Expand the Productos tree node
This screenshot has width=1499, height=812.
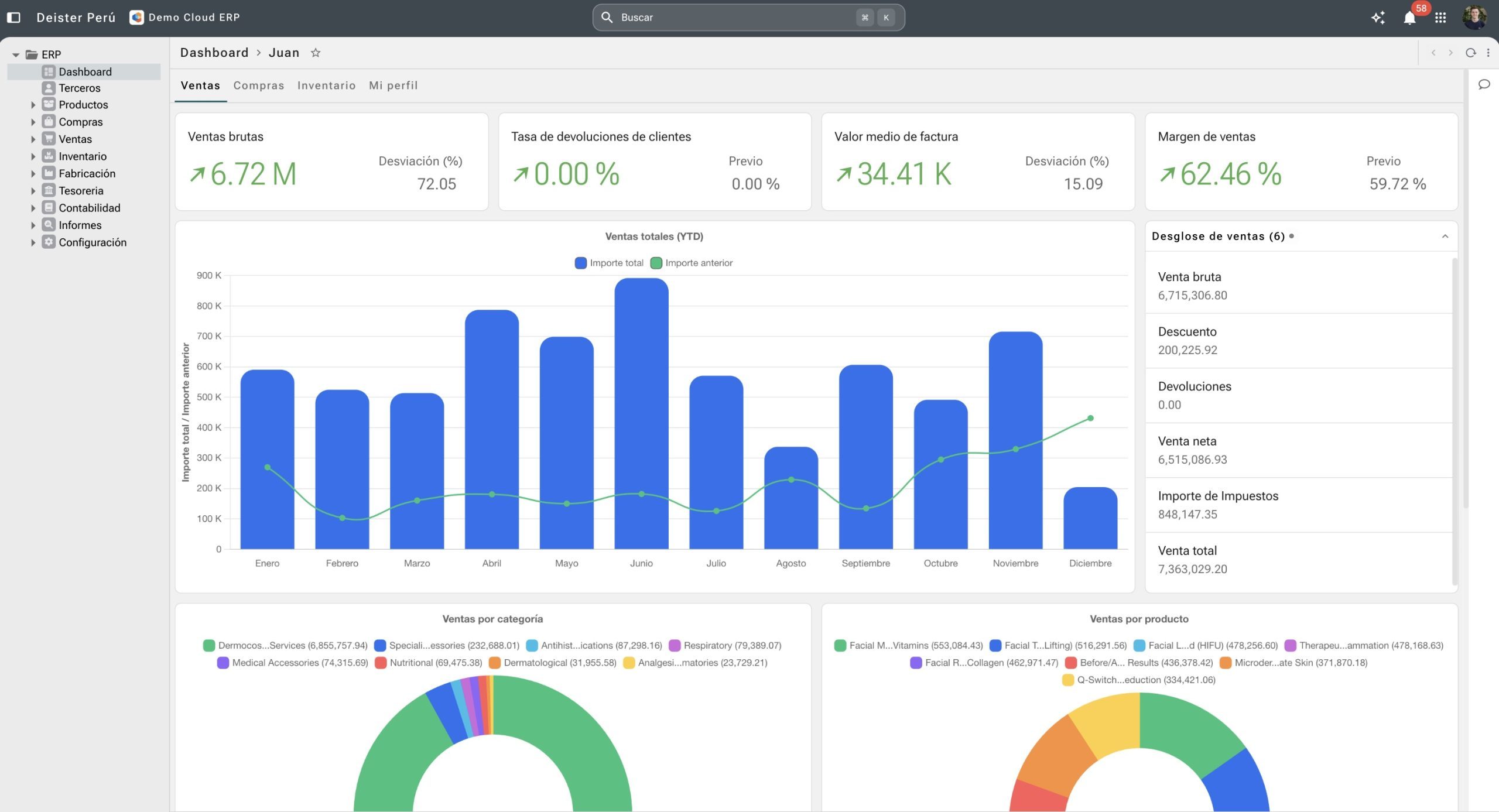pyautogui.click(x=33, y=105)
